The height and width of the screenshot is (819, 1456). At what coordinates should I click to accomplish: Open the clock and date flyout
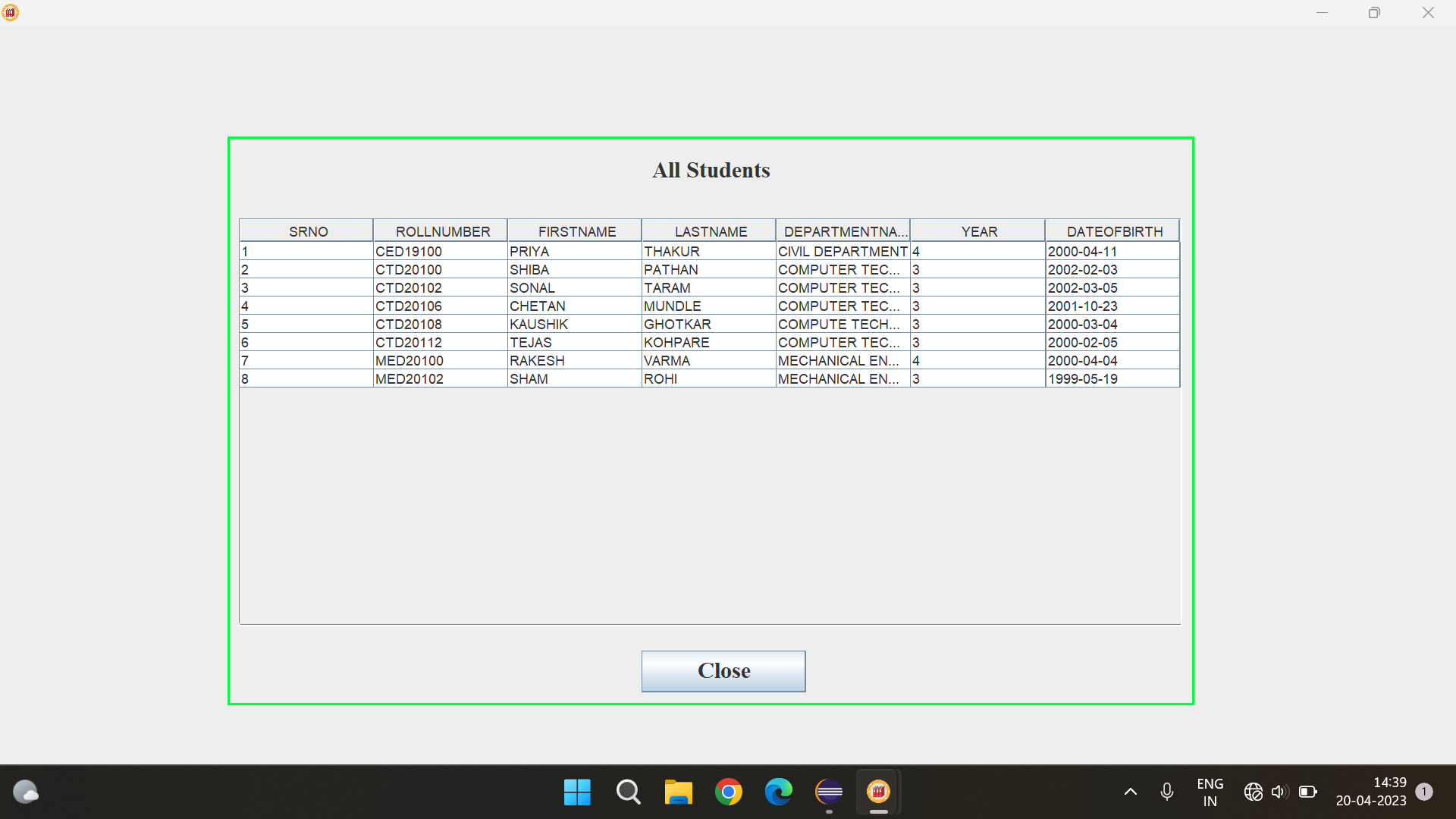[x=1370, y=792]
